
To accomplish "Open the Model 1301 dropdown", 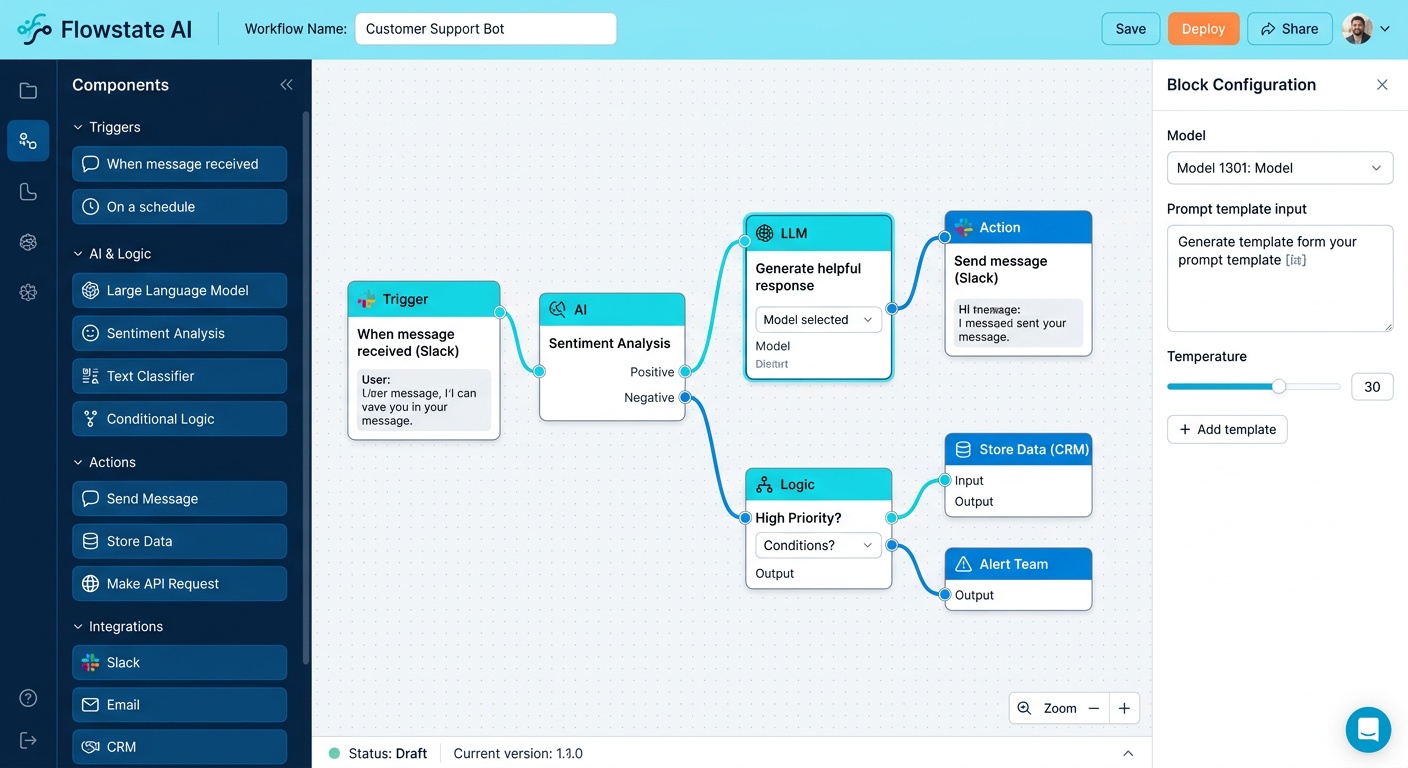I will (x=1280, y=168).
